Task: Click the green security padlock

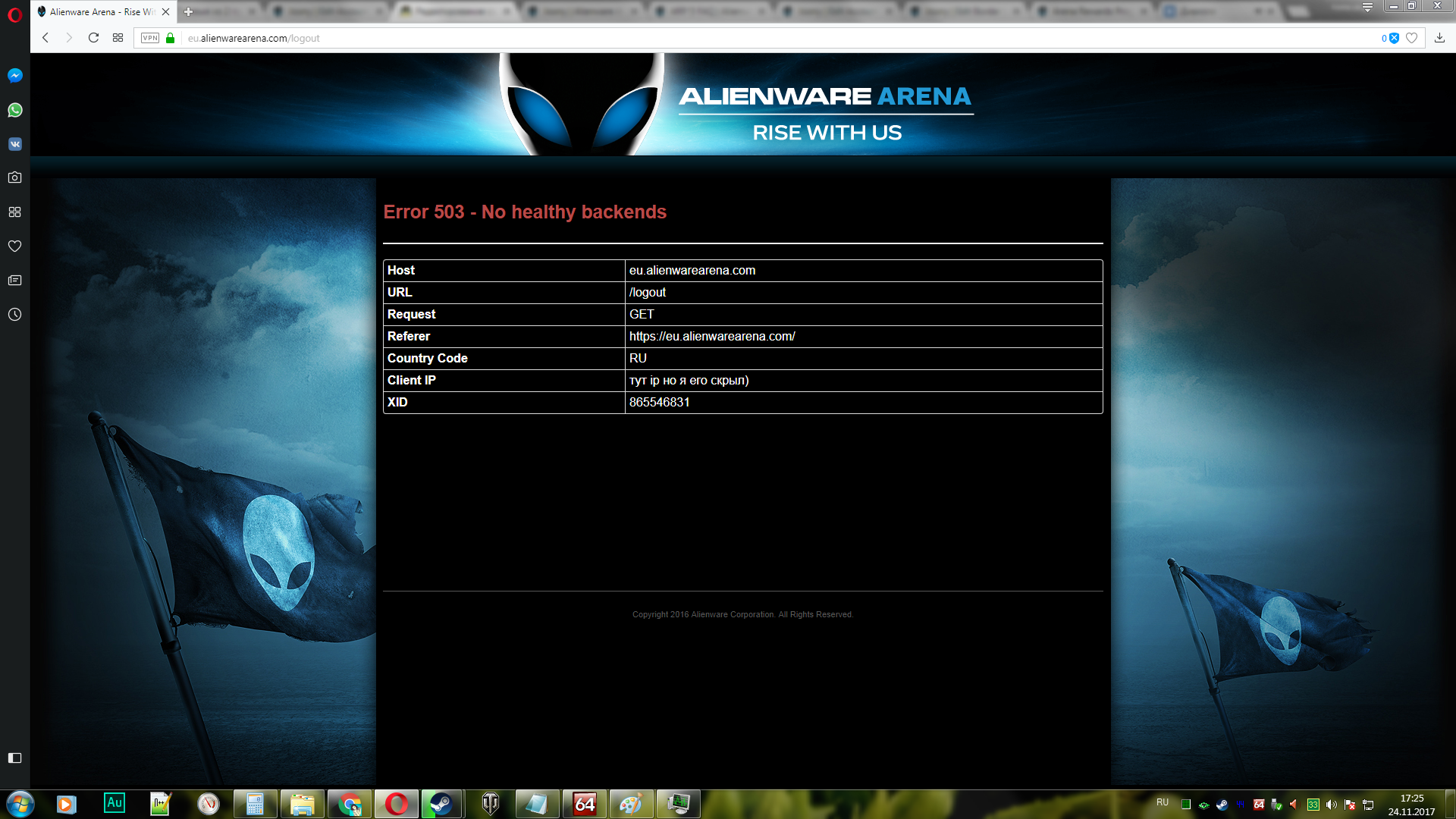Action: point(171,38)
